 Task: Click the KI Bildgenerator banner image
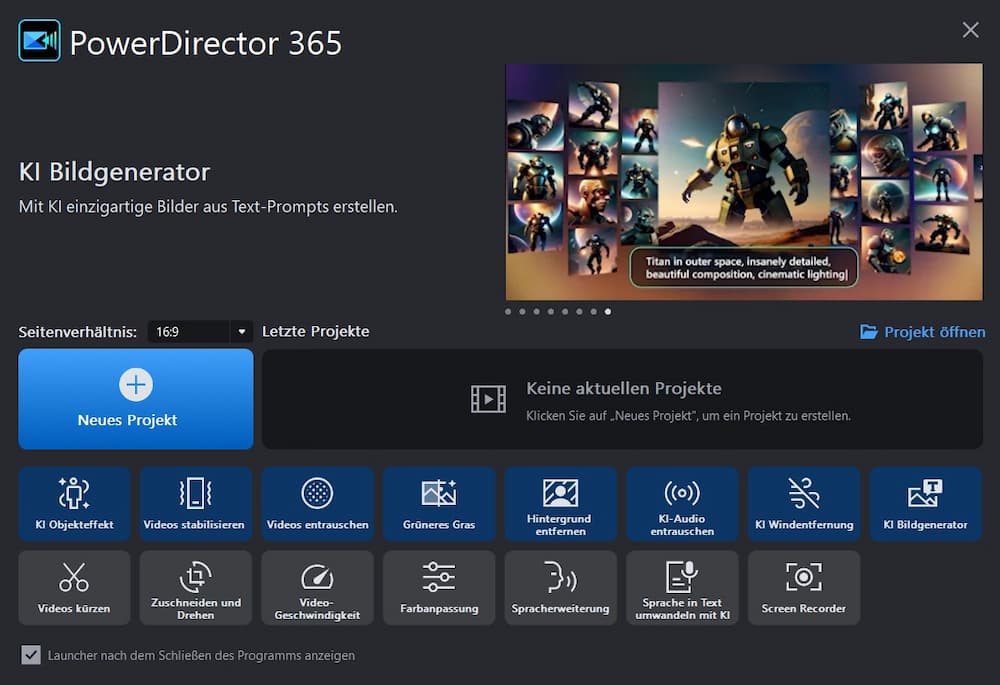point(744,182)
